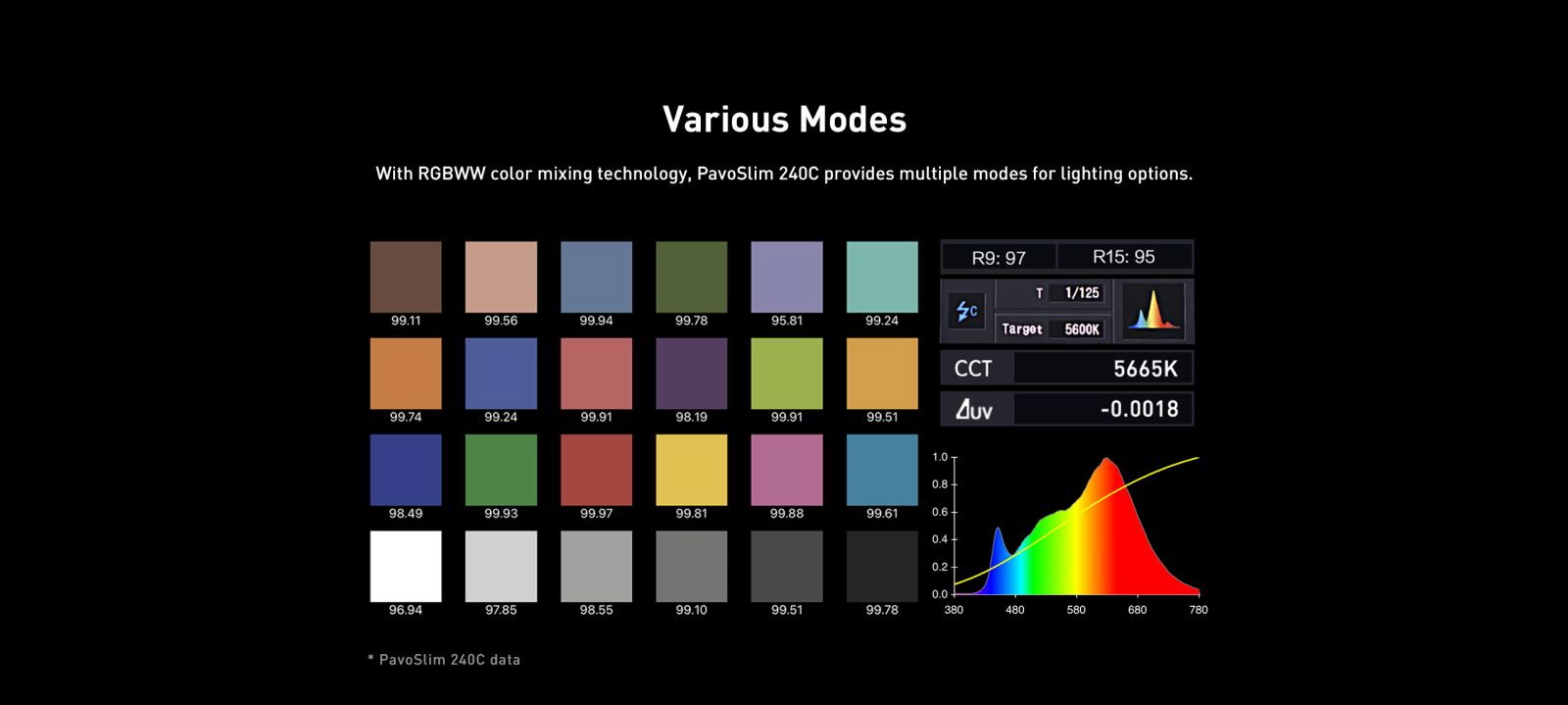1568x705 pixels.
Task: Select the dark purple swatch rated 98.19
Action: click(692, 374)
